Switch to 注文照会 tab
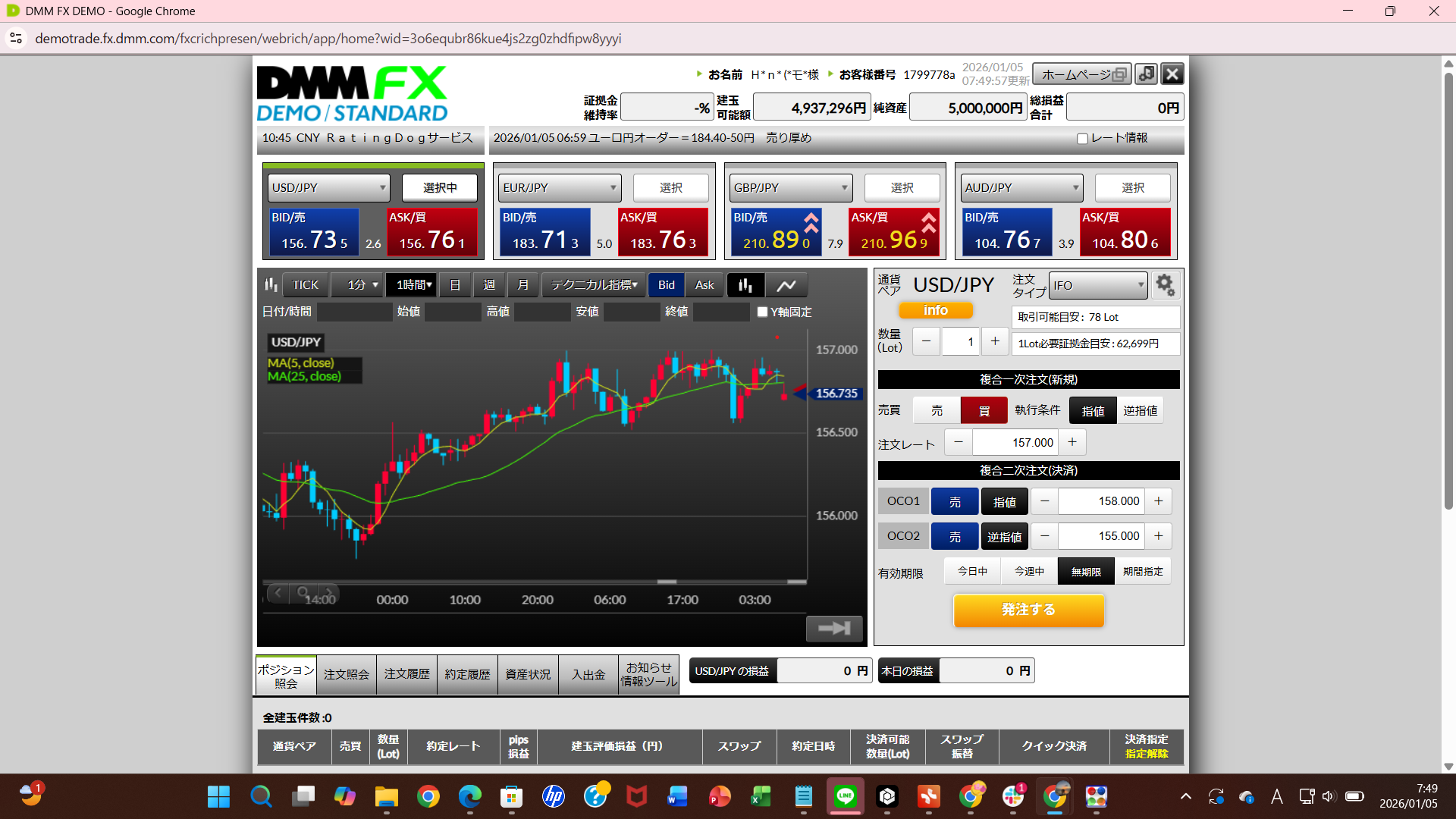This screenshot has height=819, width=1456. click(347, 674)
